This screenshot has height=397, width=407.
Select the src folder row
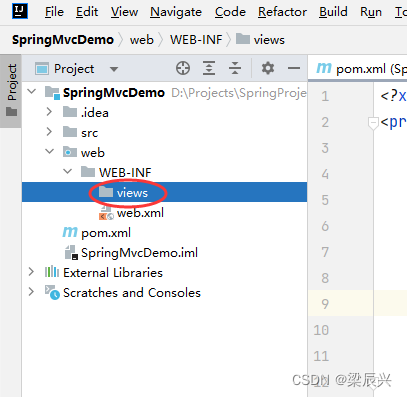tap(164, 132)
